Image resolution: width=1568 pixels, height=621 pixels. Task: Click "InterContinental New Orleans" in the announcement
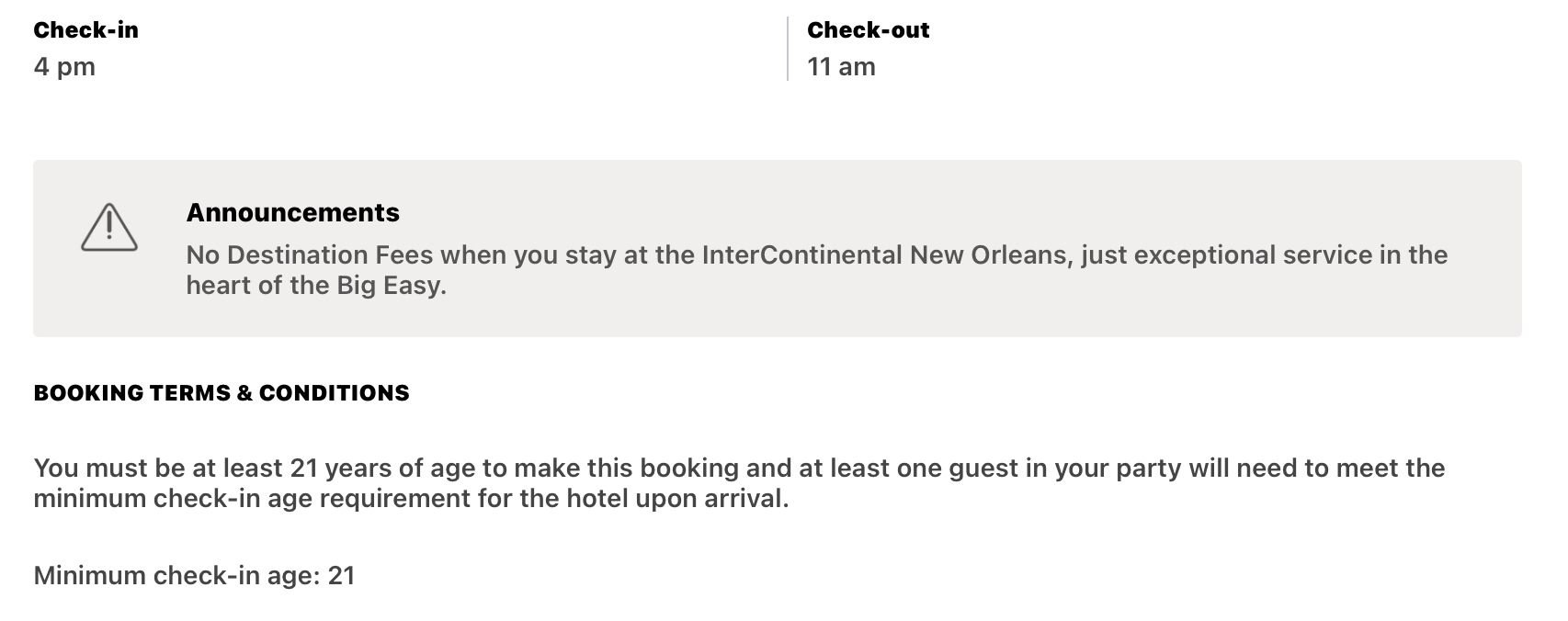pyautogui.click(x=887, y=255)
